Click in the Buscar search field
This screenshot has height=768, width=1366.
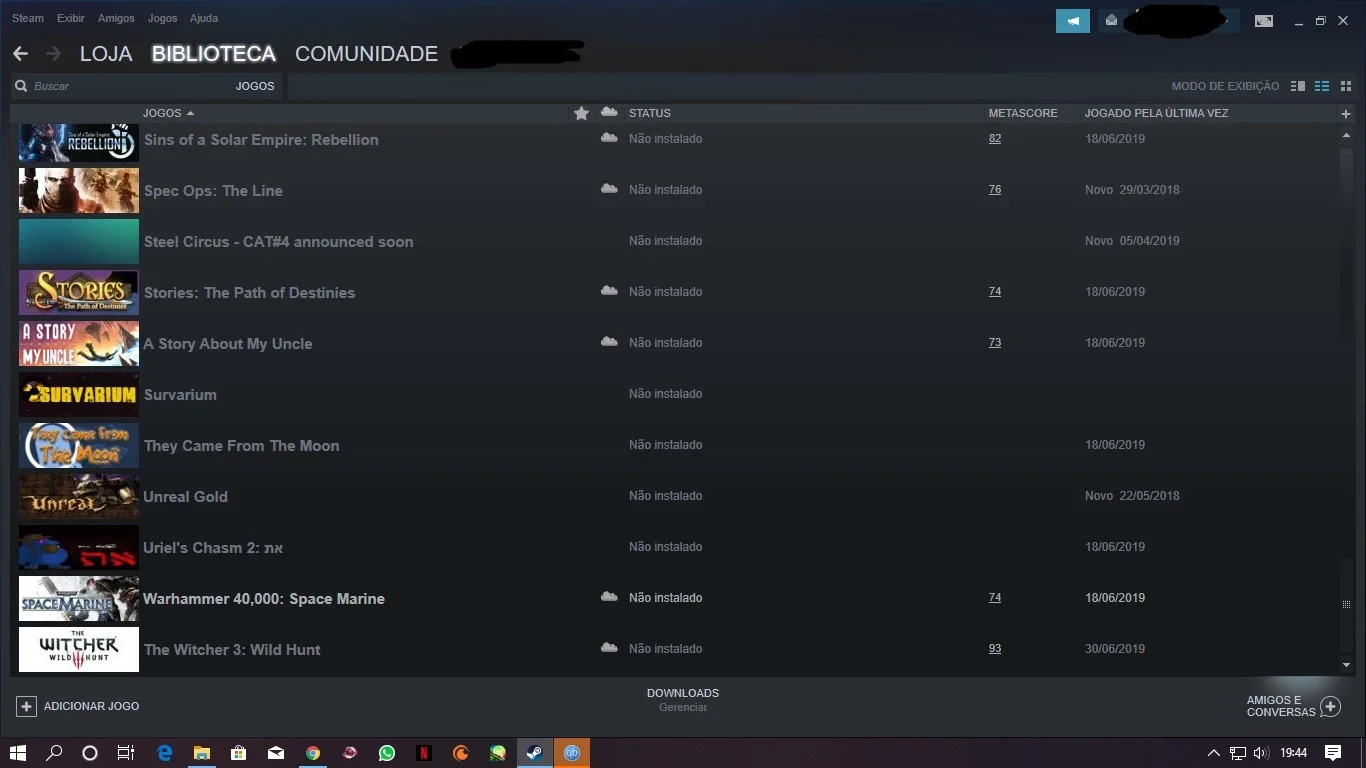pos(130,86)
